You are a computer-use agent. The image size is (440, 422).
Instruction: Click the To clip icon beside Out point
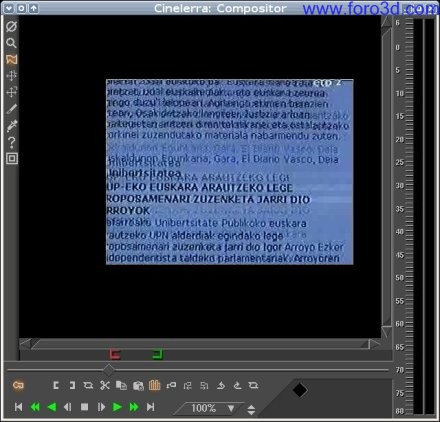(x=88, y=386)
